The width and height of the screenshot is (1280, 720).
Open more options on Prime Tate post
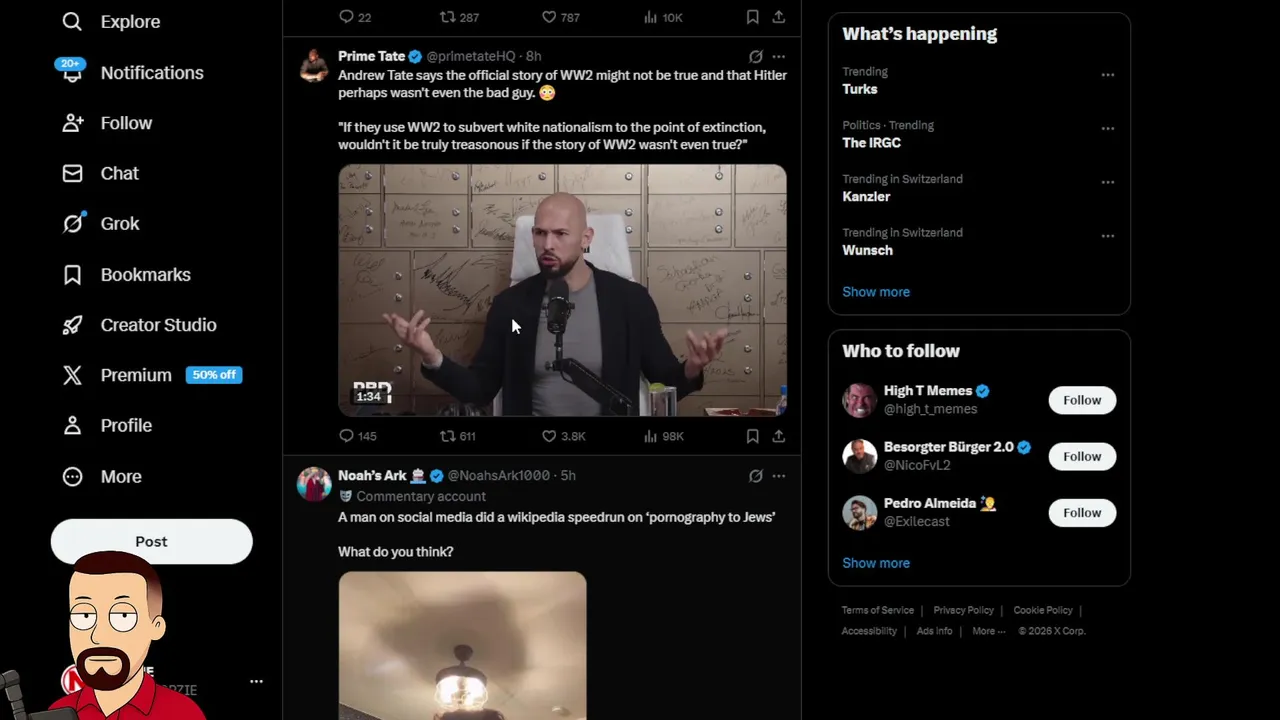coord(779,57)
